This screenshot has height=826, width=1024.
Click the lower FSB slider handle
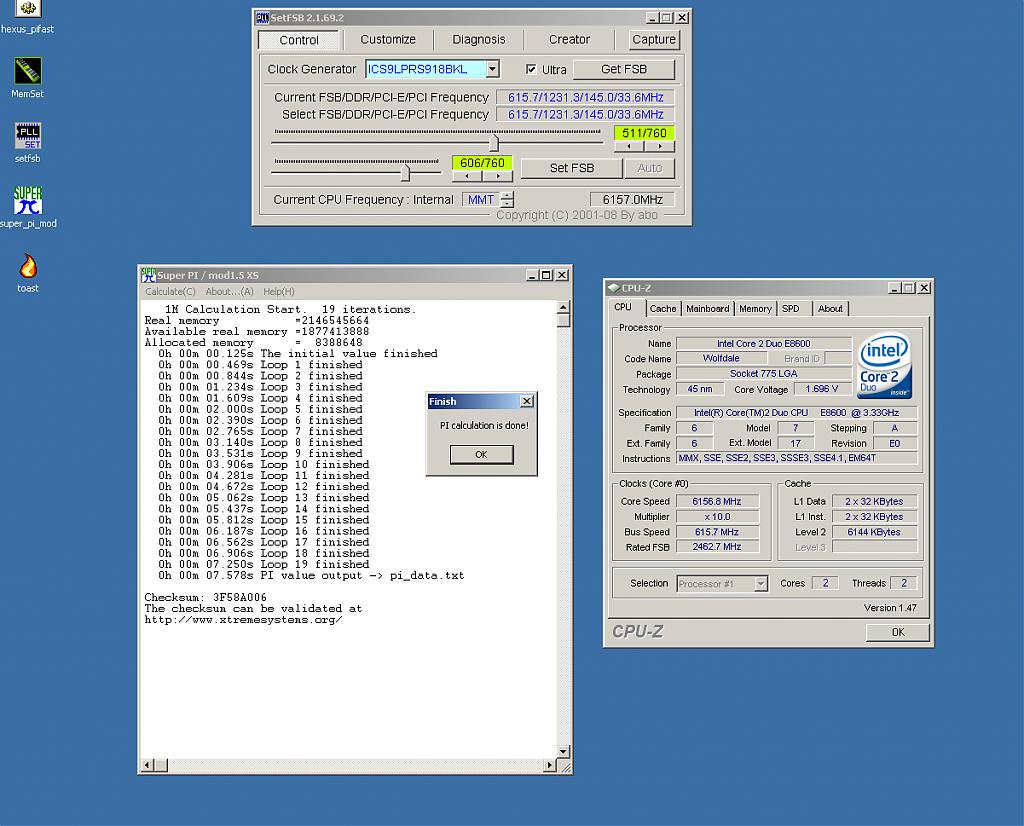(x=406, y=172)
